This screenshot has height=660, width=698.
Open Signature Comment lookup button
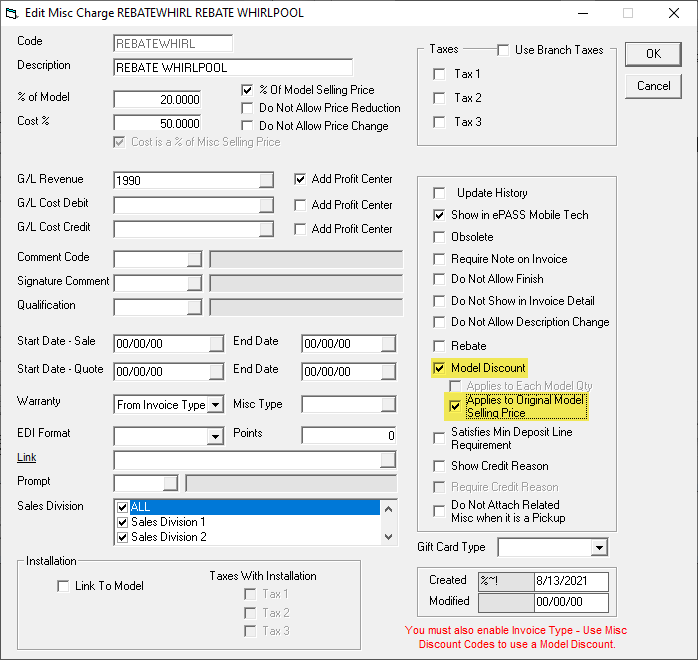(194, 283)
